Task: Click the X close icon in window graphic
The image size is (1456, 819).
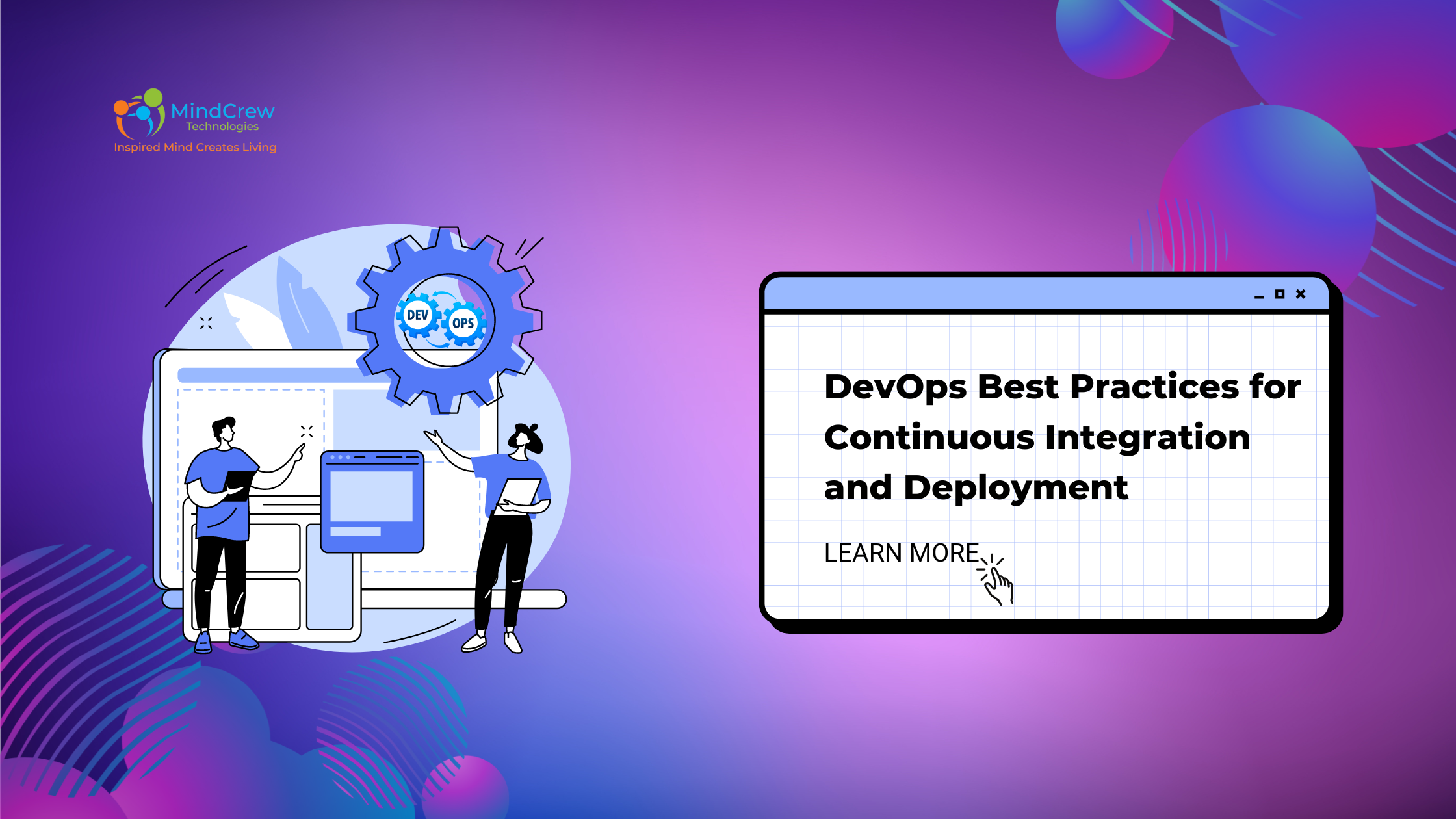Action: pos(1301,294)
